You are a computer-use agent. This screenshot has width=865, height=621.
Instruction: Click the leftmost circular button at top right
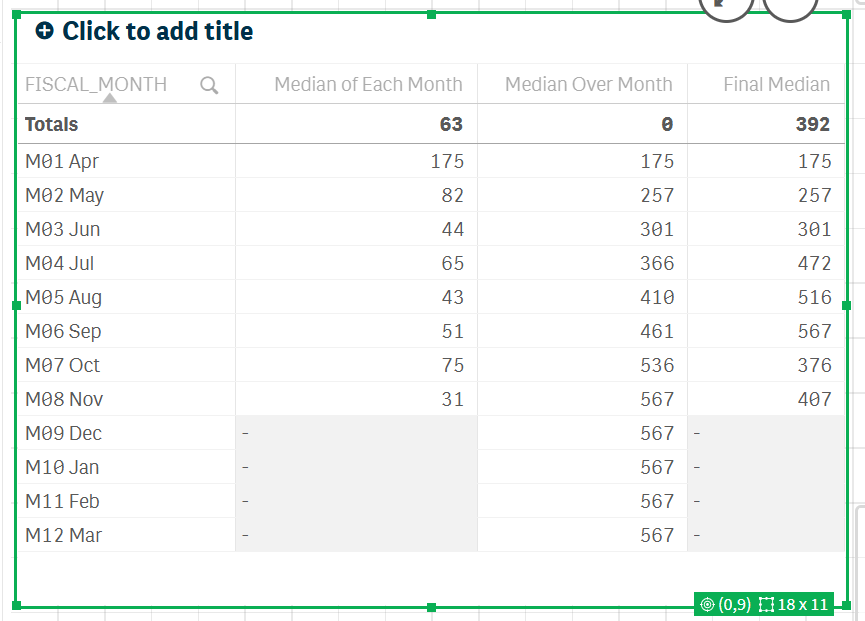tap(727, 8)
